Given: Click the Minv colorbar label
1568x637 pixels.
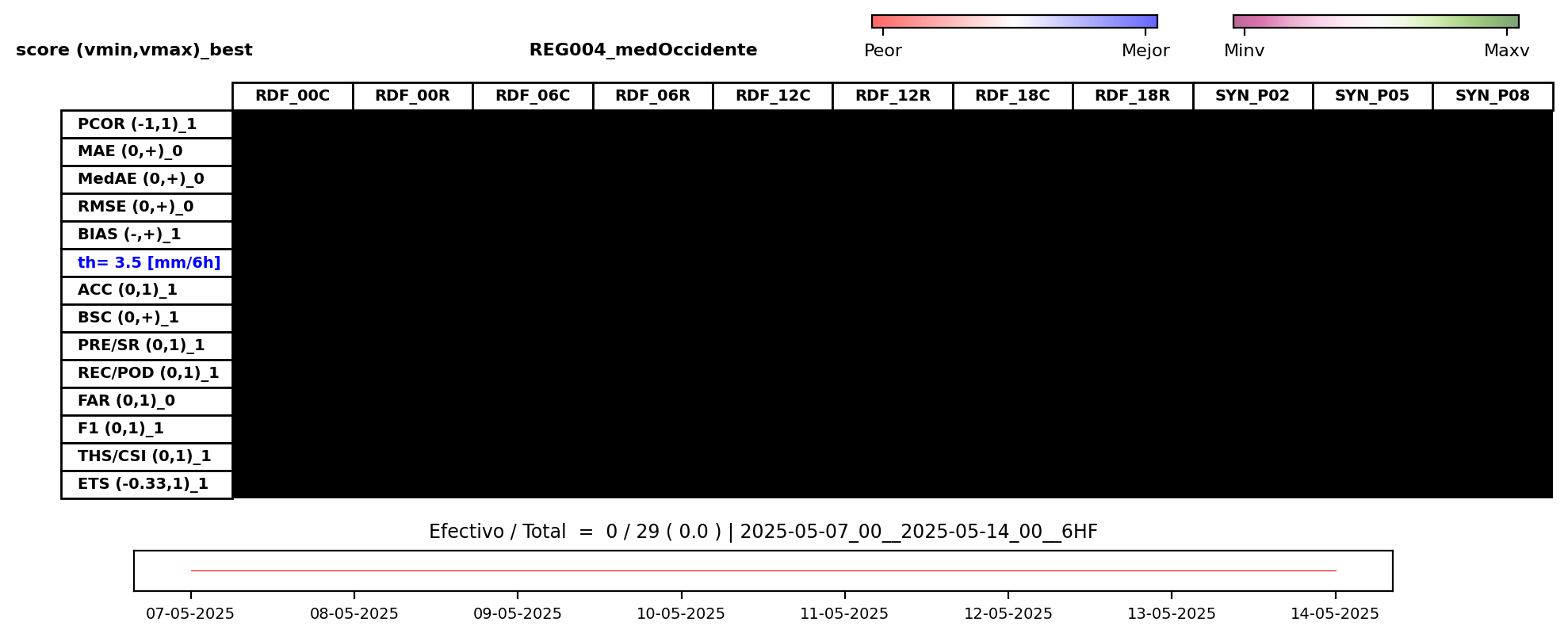Looking at the screenshot, I should click(1245, 51).
